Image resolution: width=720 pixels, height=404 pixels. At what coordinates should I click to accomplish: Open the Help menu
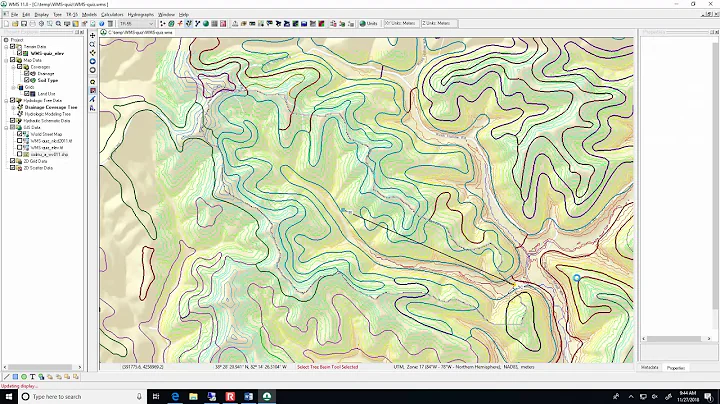pyautogui.click(x=184, y=15)
